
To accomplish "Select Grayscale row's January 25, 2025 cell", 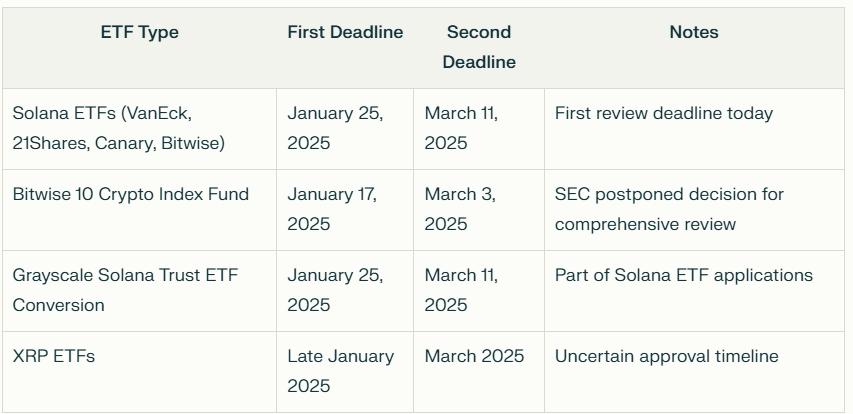I will [x=335, y=290].
